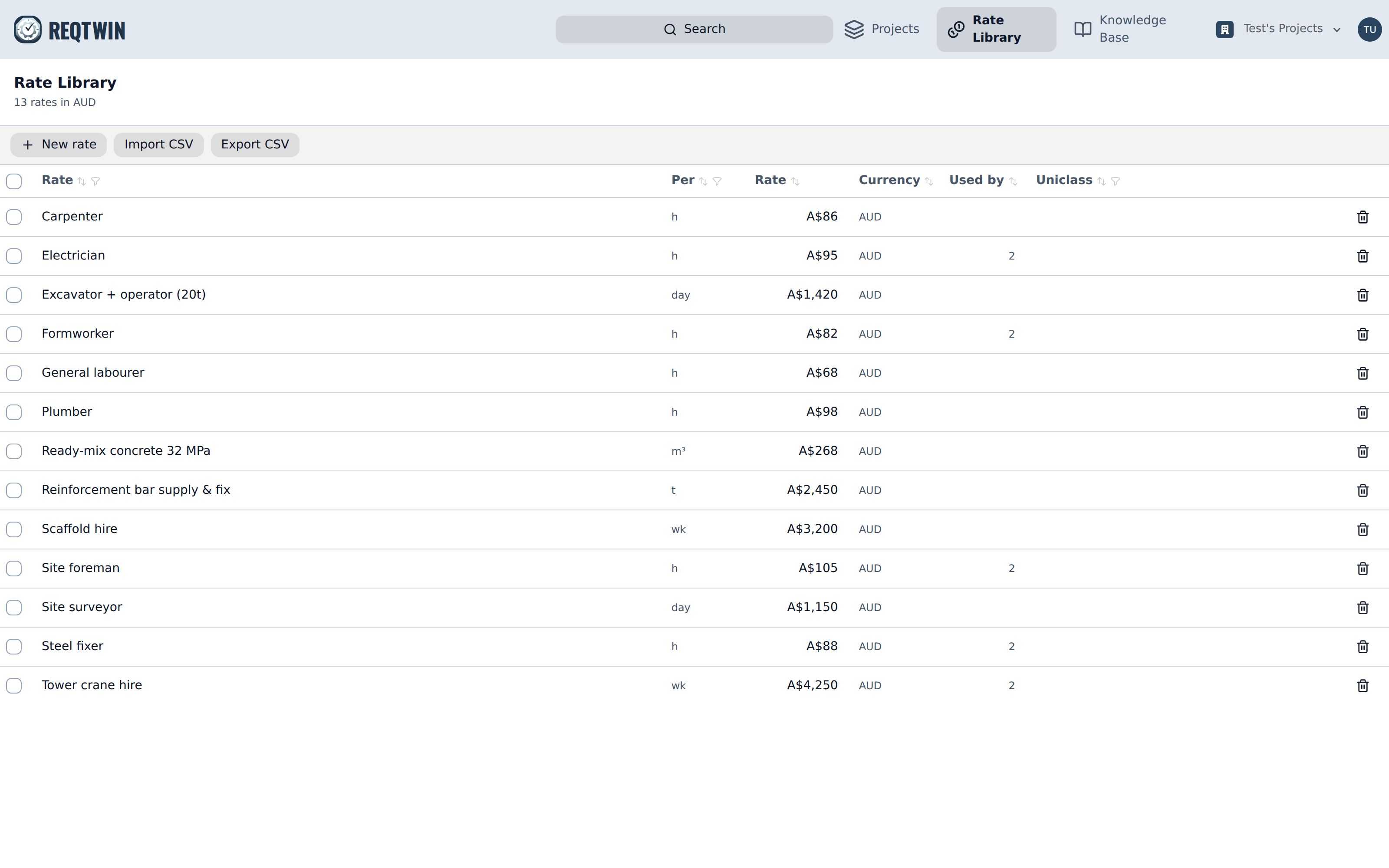Go to the Projects tab
The height and width of the screenshot is (868, 1389).
coord(882,29)
